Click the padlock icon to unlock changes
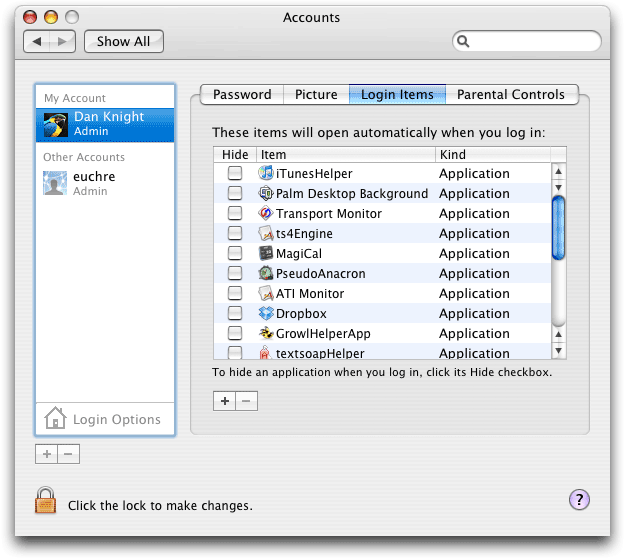This screenshot has height=560, width=624. [45, 500]
